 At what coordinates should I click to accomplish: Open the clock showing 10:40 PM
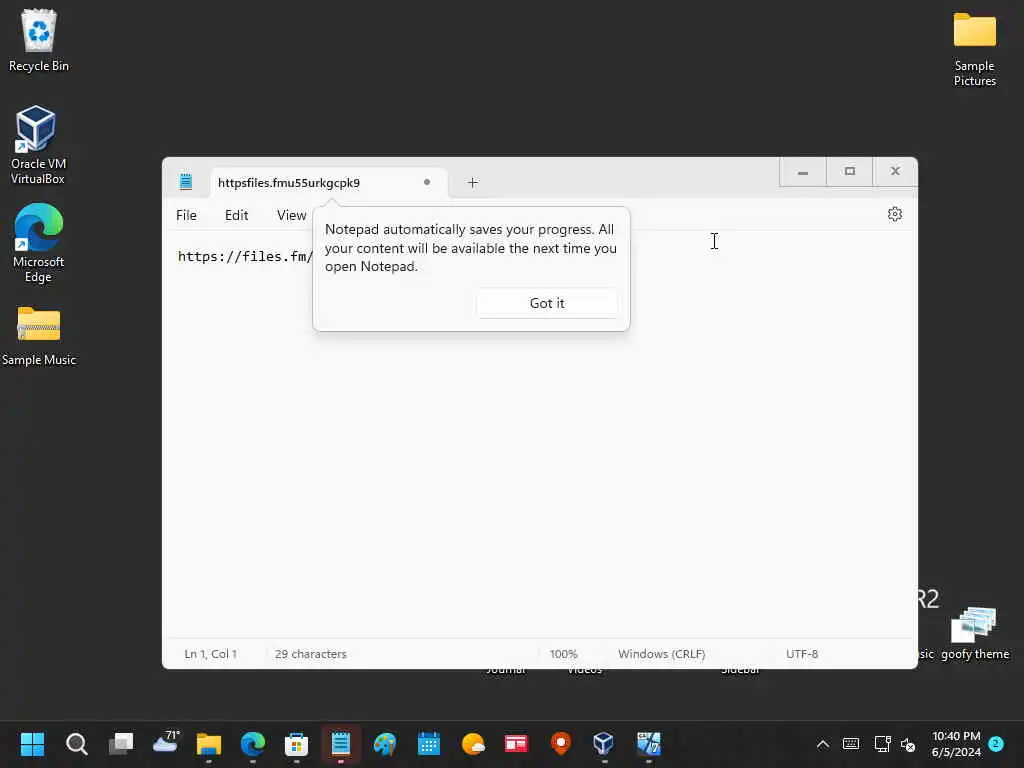pyautogui.click(x=956, y=744)
